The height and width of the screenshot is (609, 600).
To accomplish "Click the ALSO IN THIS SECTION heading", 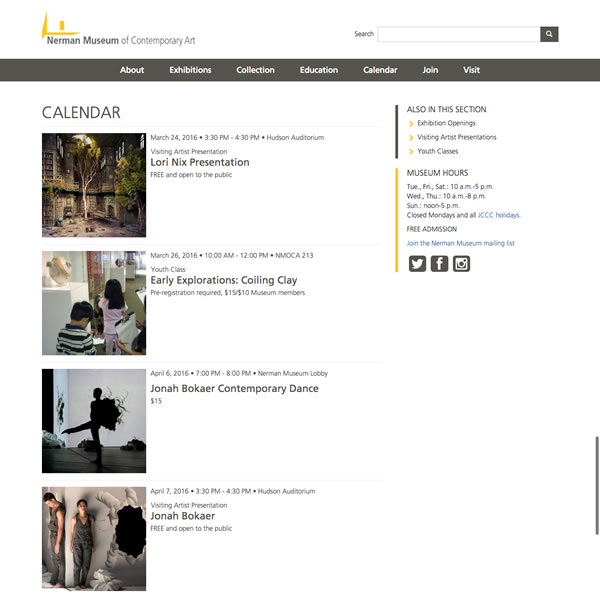I will (x=446, y=110).
